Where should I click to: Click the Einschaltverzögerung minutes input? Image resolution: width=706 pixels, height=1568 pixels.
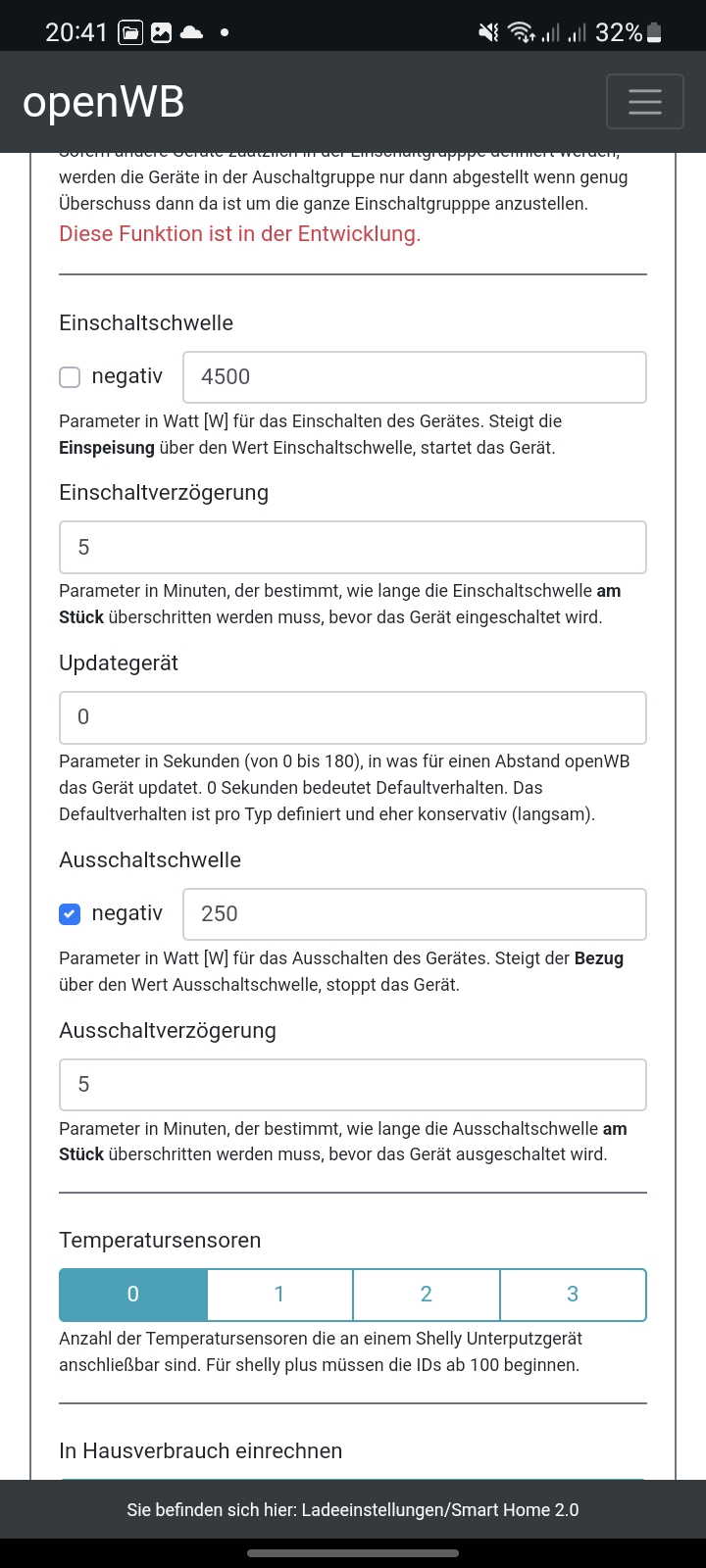click(x=353, y=547)
